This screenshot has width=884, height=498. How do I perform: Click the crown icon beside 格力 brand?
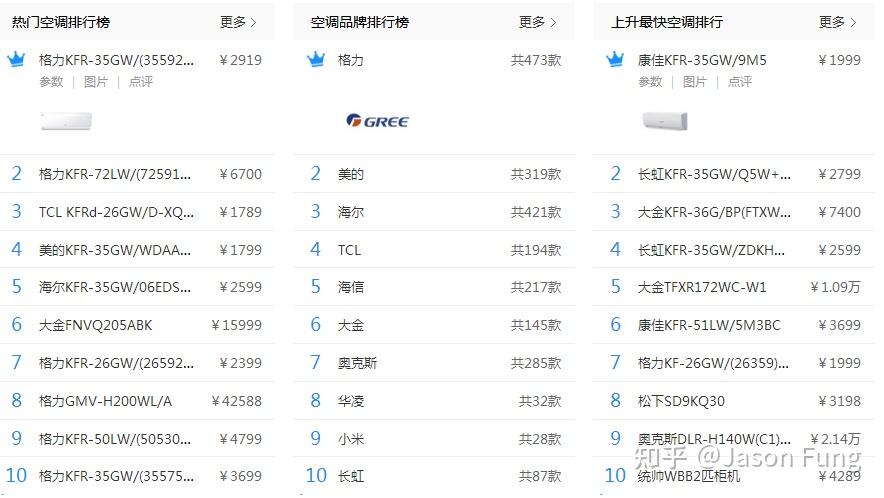[x=316, y=59]
